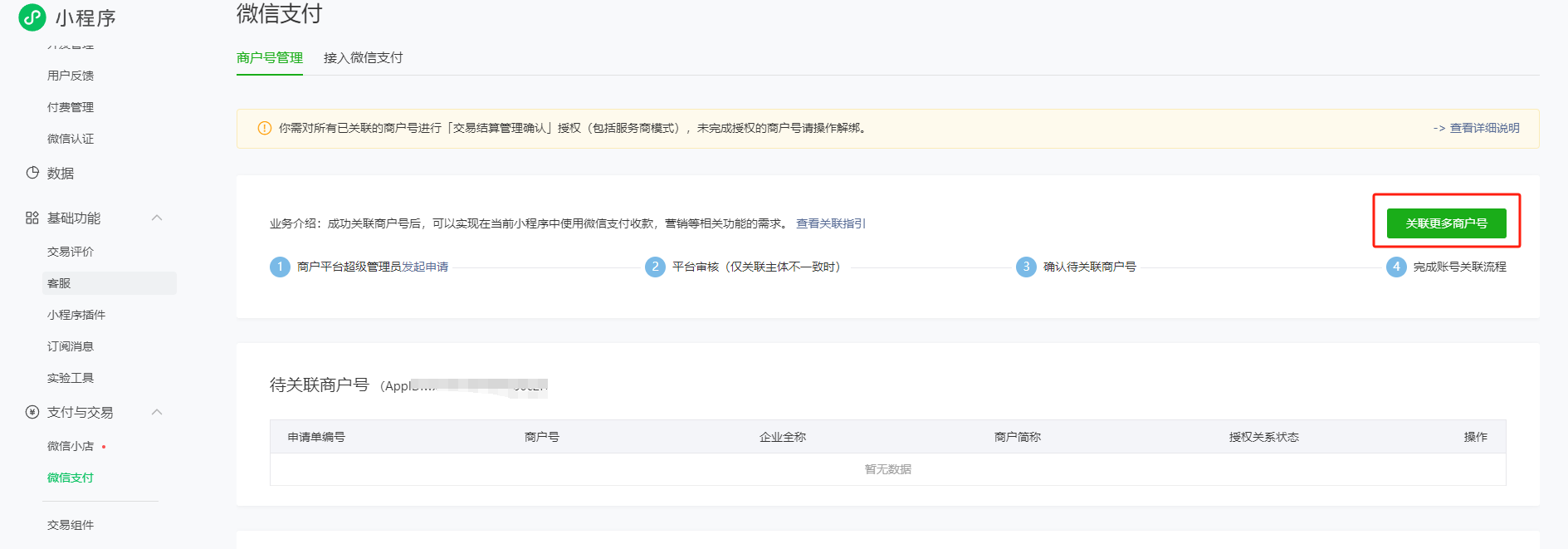
Task: Open the 查看关联指引 link
Action: pos(830,223)
